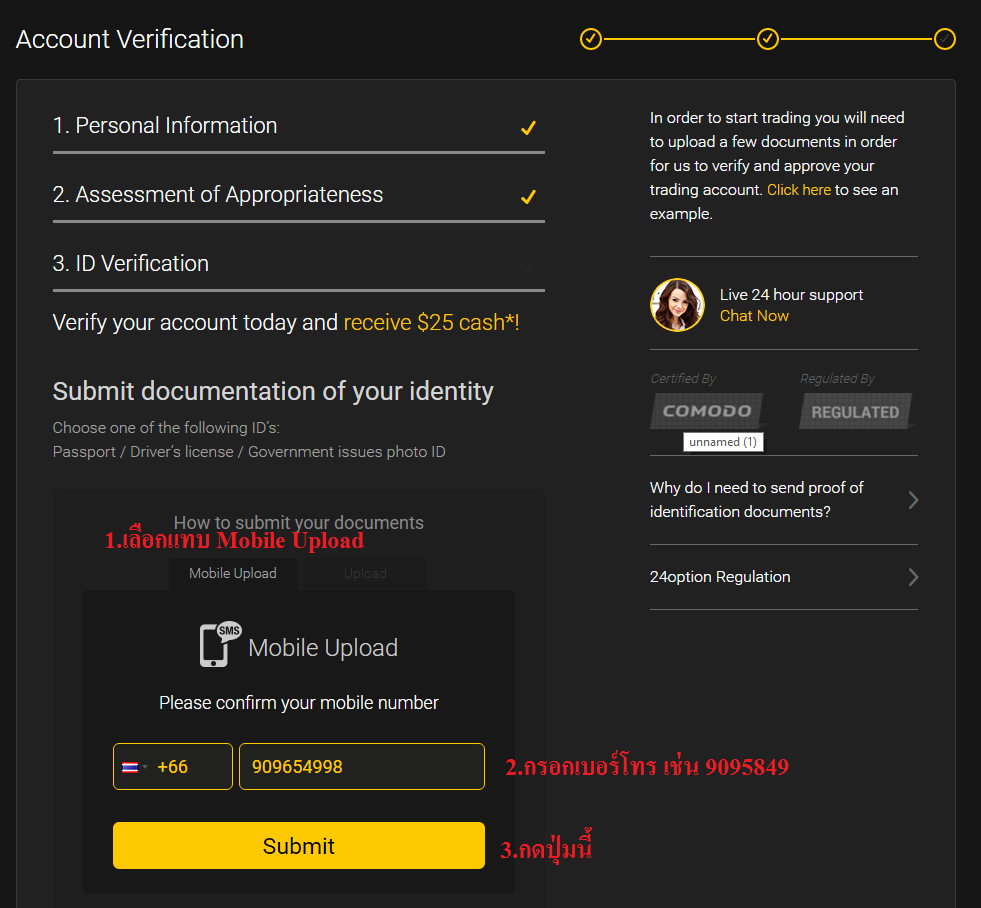Click the yellow Submit button

click(298, 845)
